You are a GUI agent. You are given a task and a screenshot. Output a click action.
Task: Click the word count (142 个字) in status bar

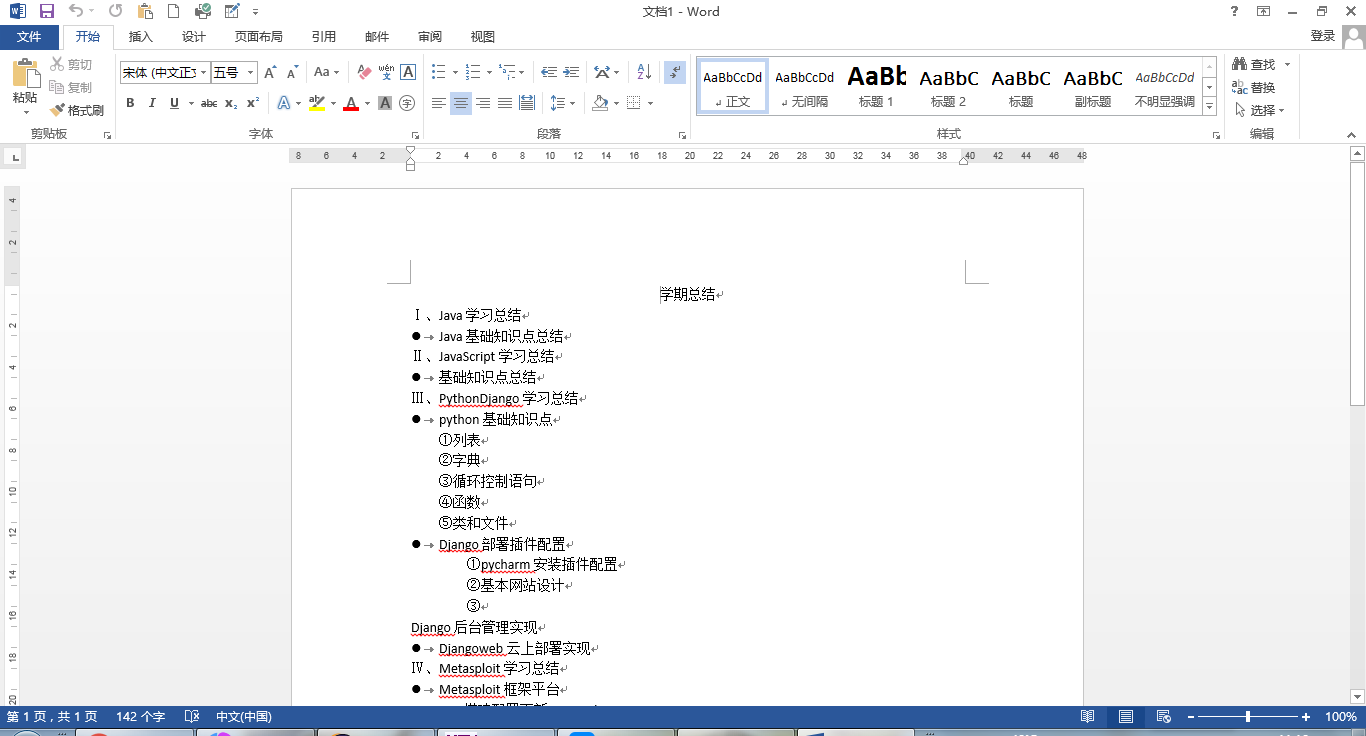pyautogui.click(x=140, y=717)
